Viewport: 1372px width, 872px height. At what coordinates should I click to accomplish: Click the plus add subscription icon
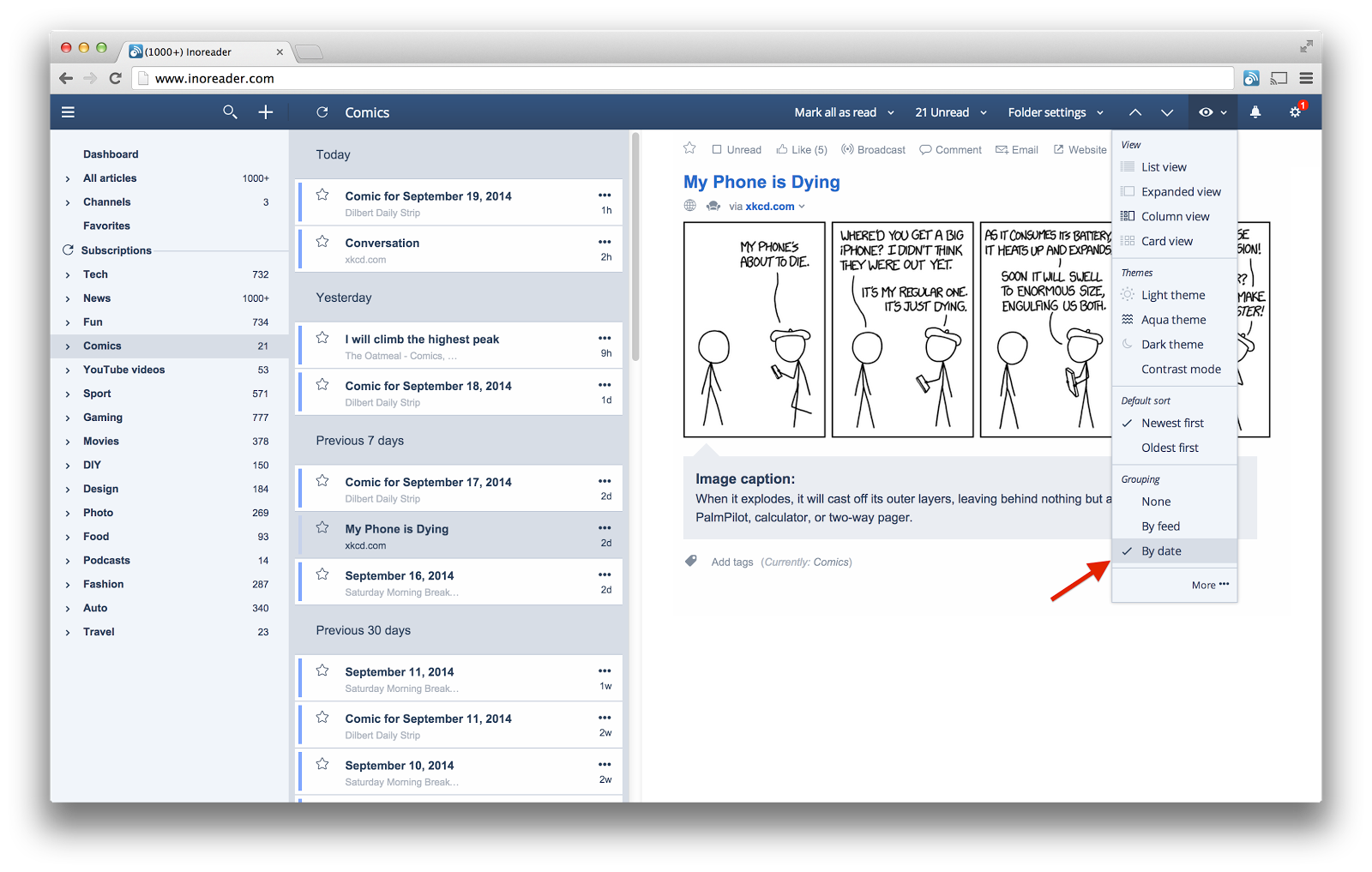[x=266, y=112]
